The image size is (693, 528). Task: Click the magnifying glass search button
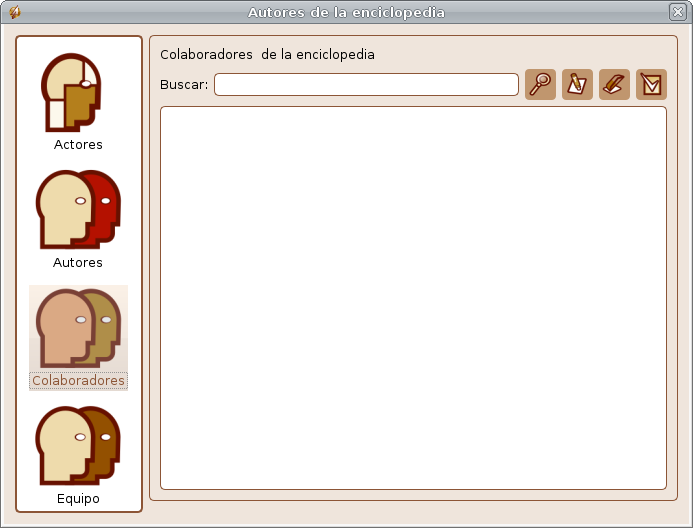[540, 84]
